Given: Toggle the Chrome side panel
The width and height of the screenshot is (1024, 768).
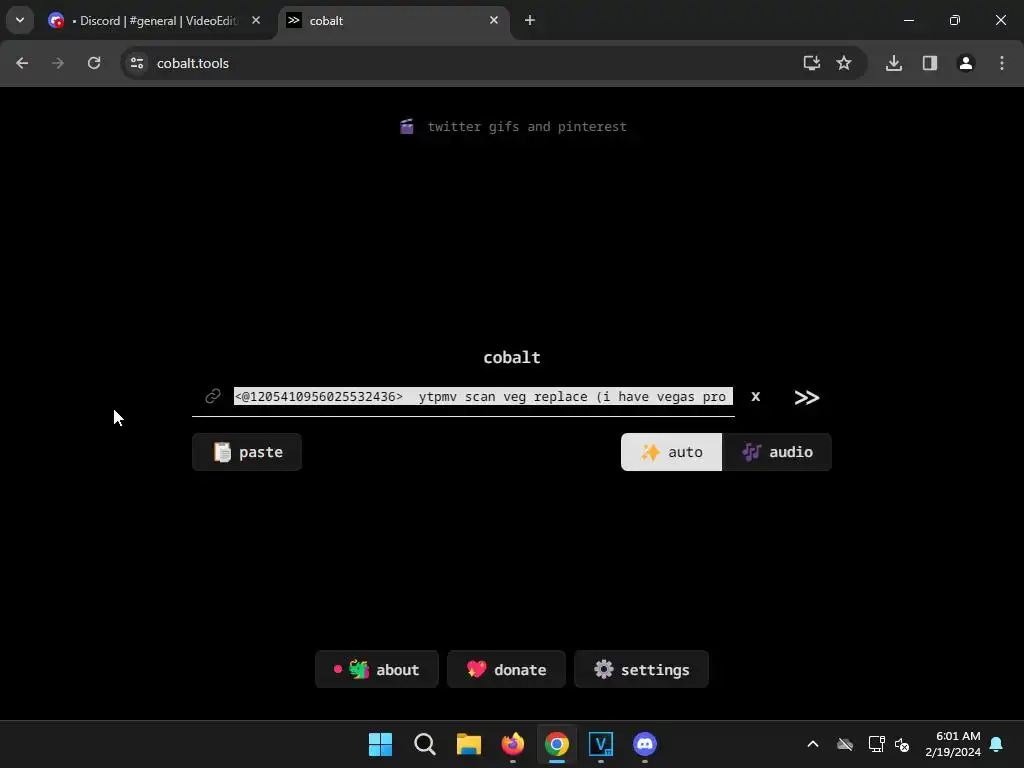Looking at the screenshot, I should coord(930,63).
